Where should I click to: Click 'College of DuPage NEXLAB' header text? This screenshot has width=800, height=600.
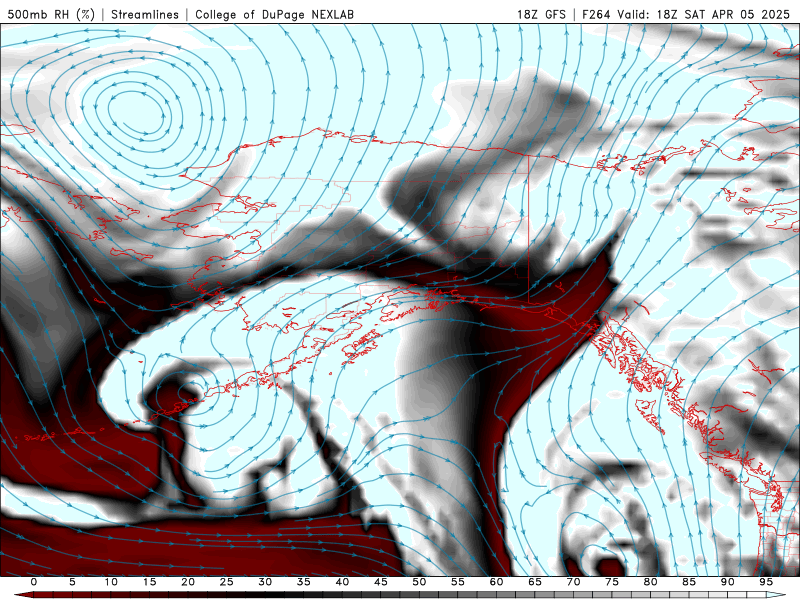tap(274, 14)
